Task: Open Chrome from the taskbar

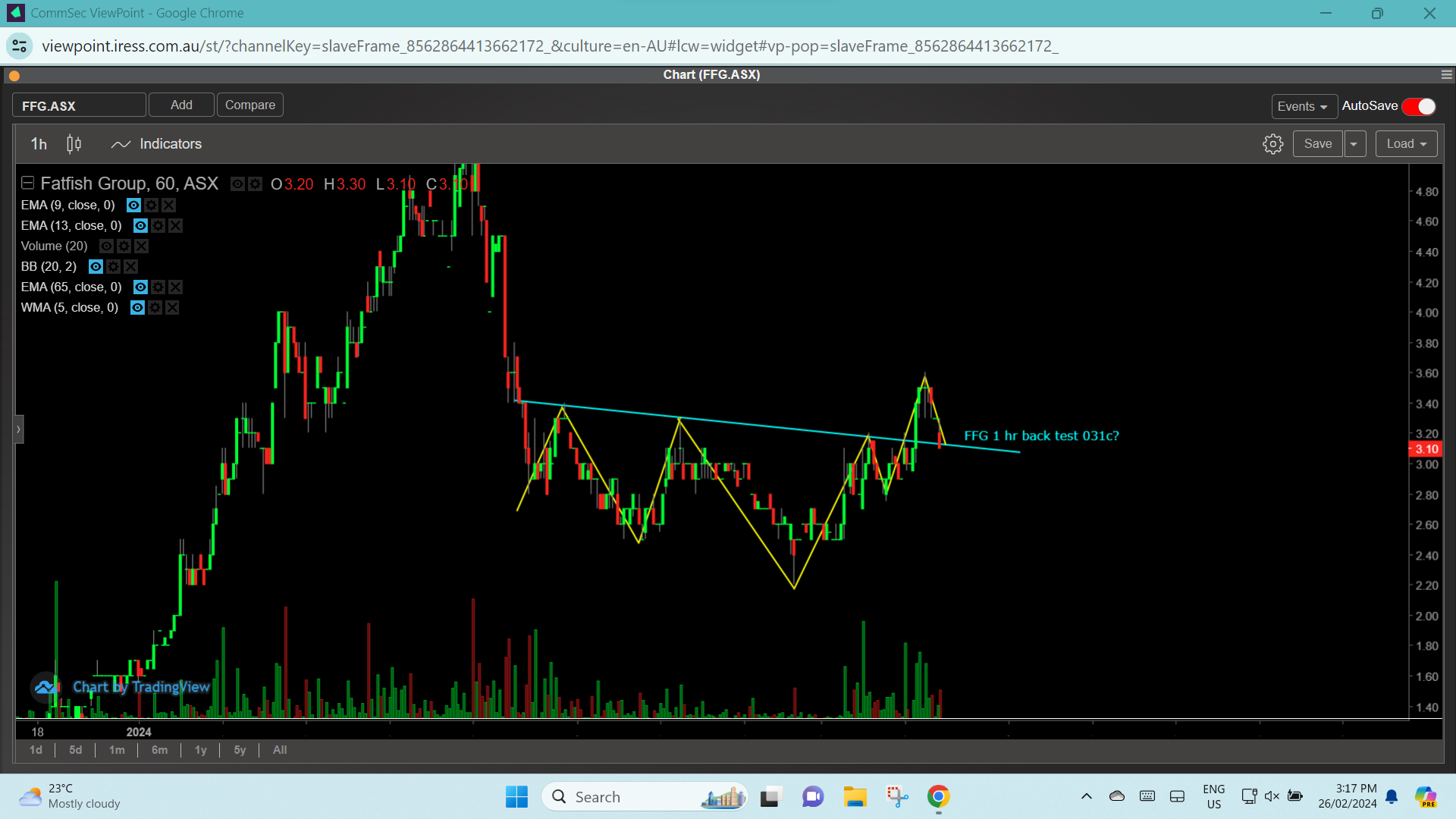Action: [938, 797]
